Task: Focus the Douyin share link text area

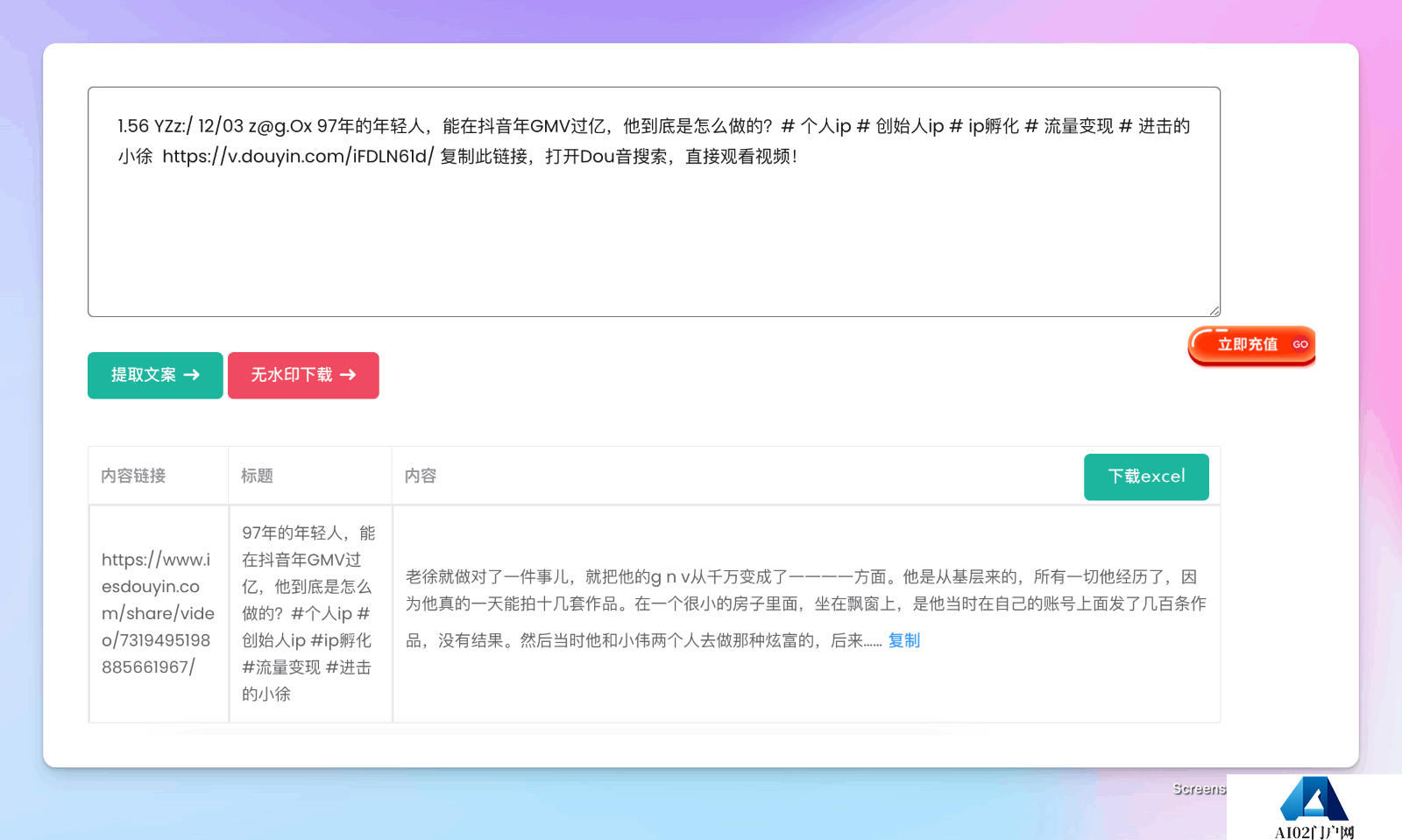Action: pos(654,201)
